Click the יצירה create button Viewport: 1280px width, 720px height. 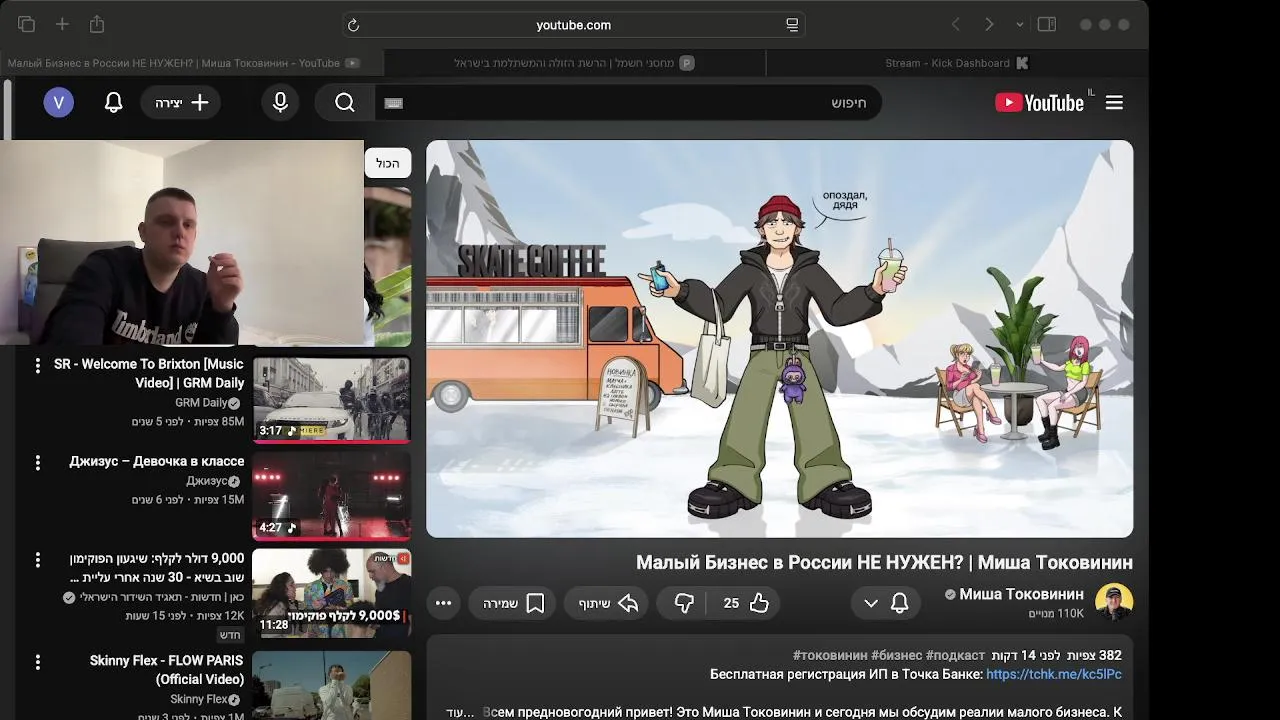coord(181,102)
